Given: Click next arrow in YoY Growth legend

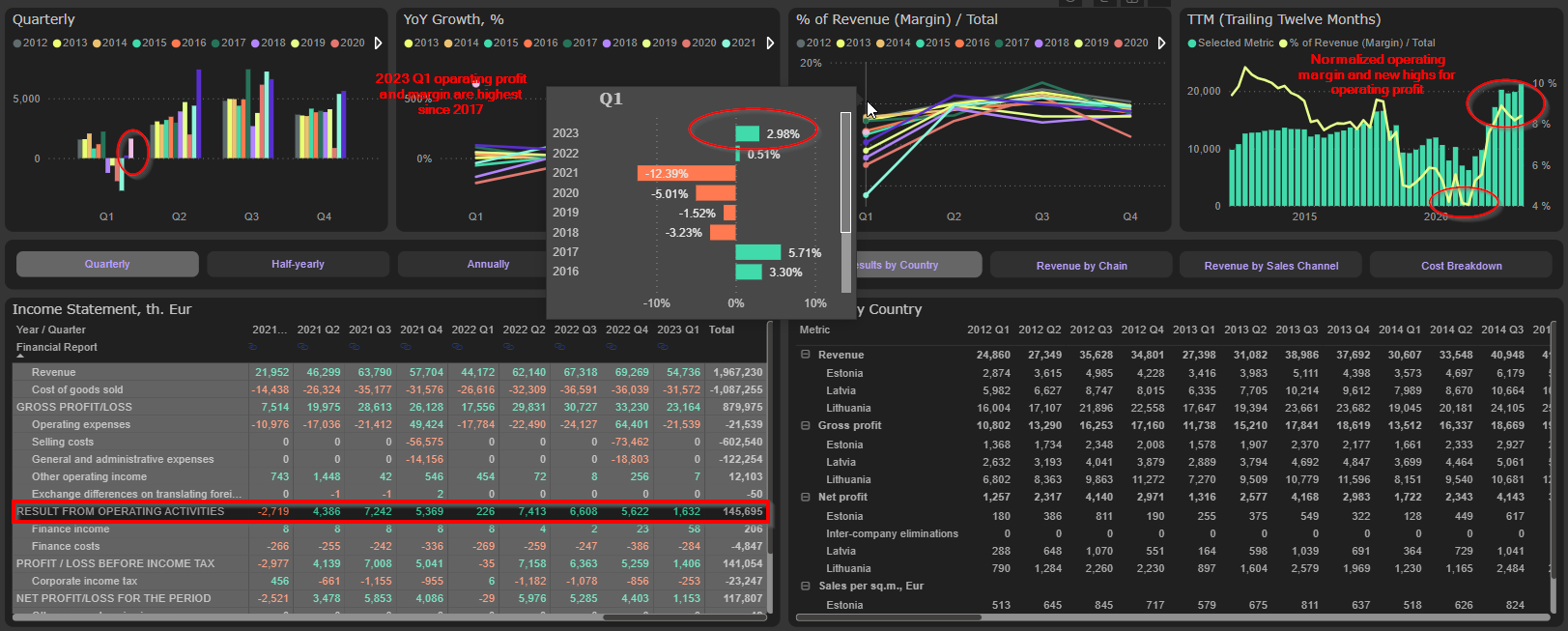Looking at the screenshot, I should tap(770, 43).
